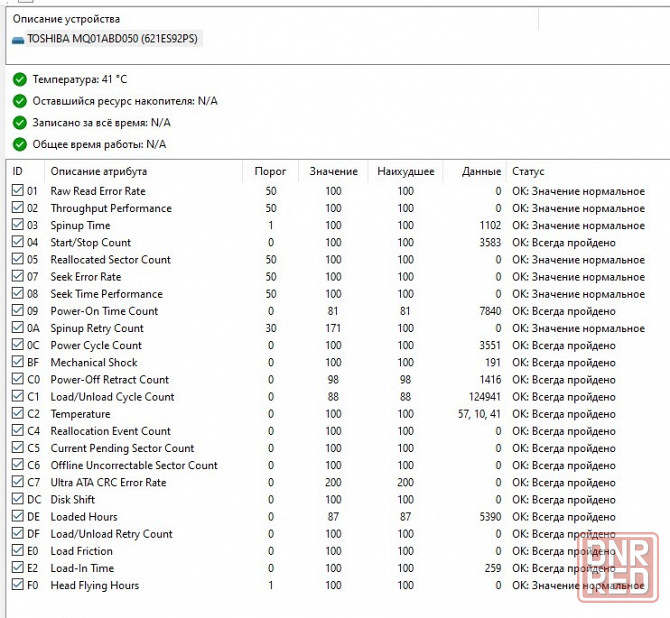Click the Значение column header
The width and height of the screenshot is (670, 618).
coord(333,172)
